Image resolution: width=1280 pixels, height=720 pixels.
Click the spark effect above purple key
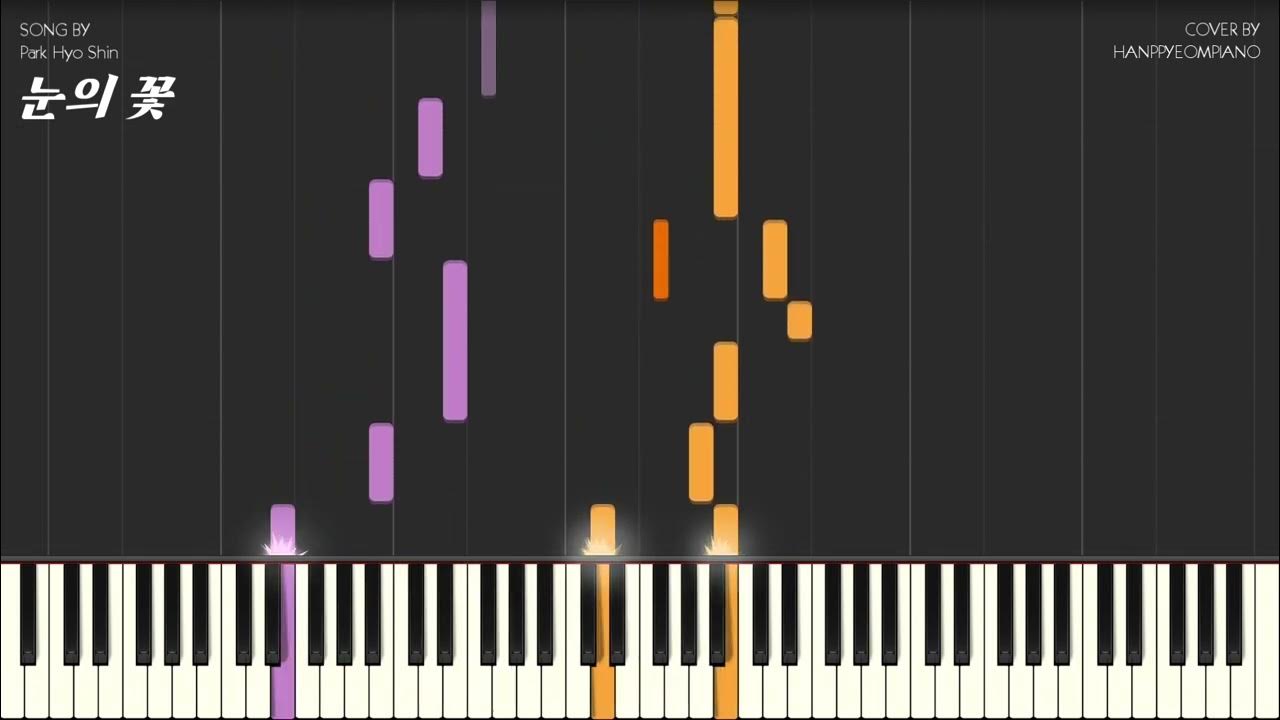pos(283,545)
